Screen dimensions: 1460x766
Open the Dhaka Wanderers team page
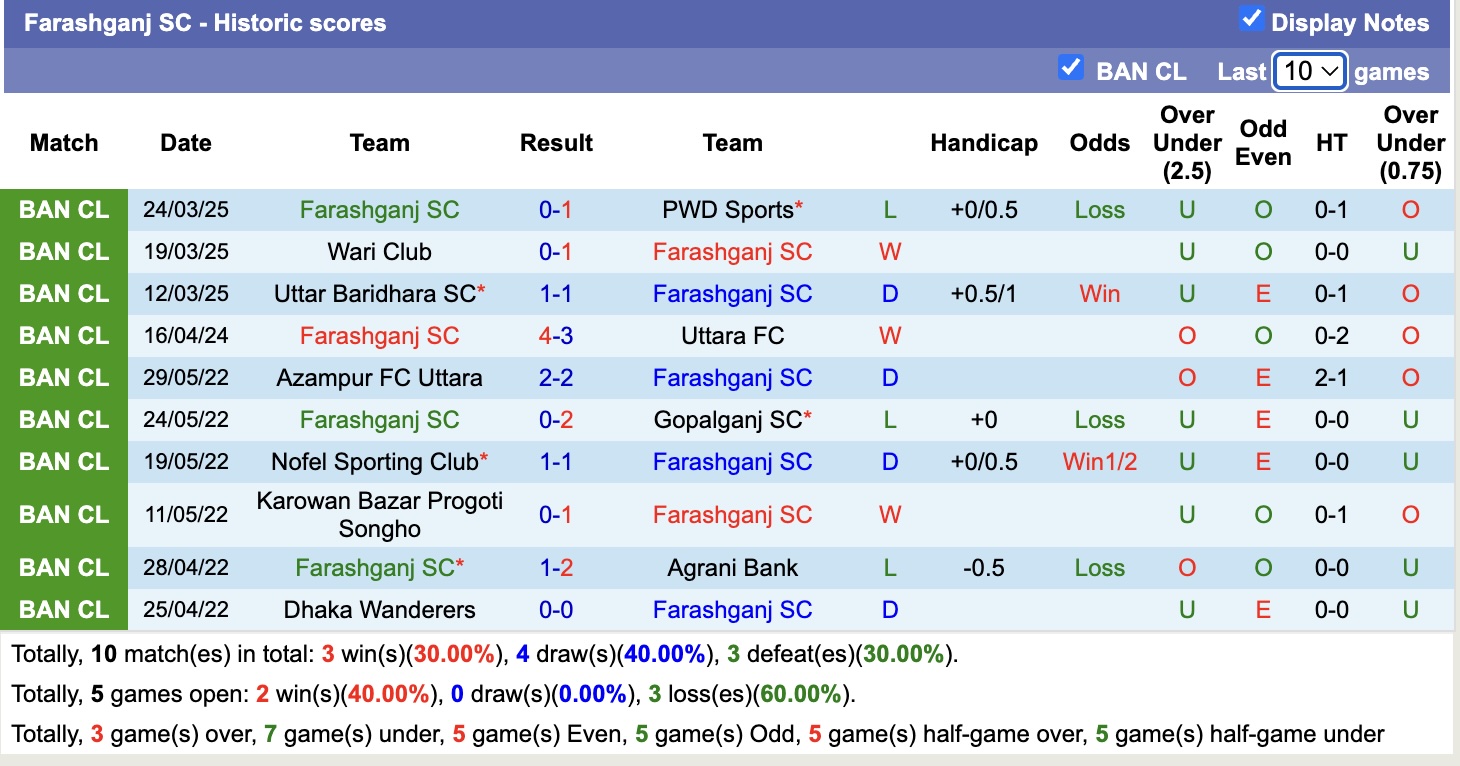(379, 610)
